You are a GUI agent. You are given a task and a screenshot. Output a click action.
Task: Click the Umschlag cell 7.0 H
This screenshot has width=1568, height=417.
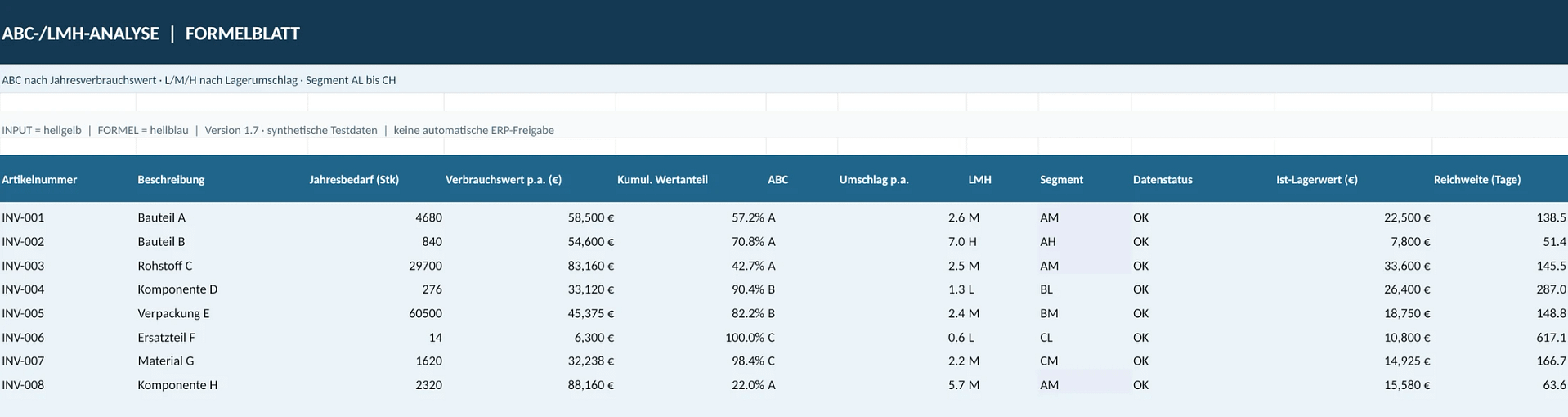point(962,241)
